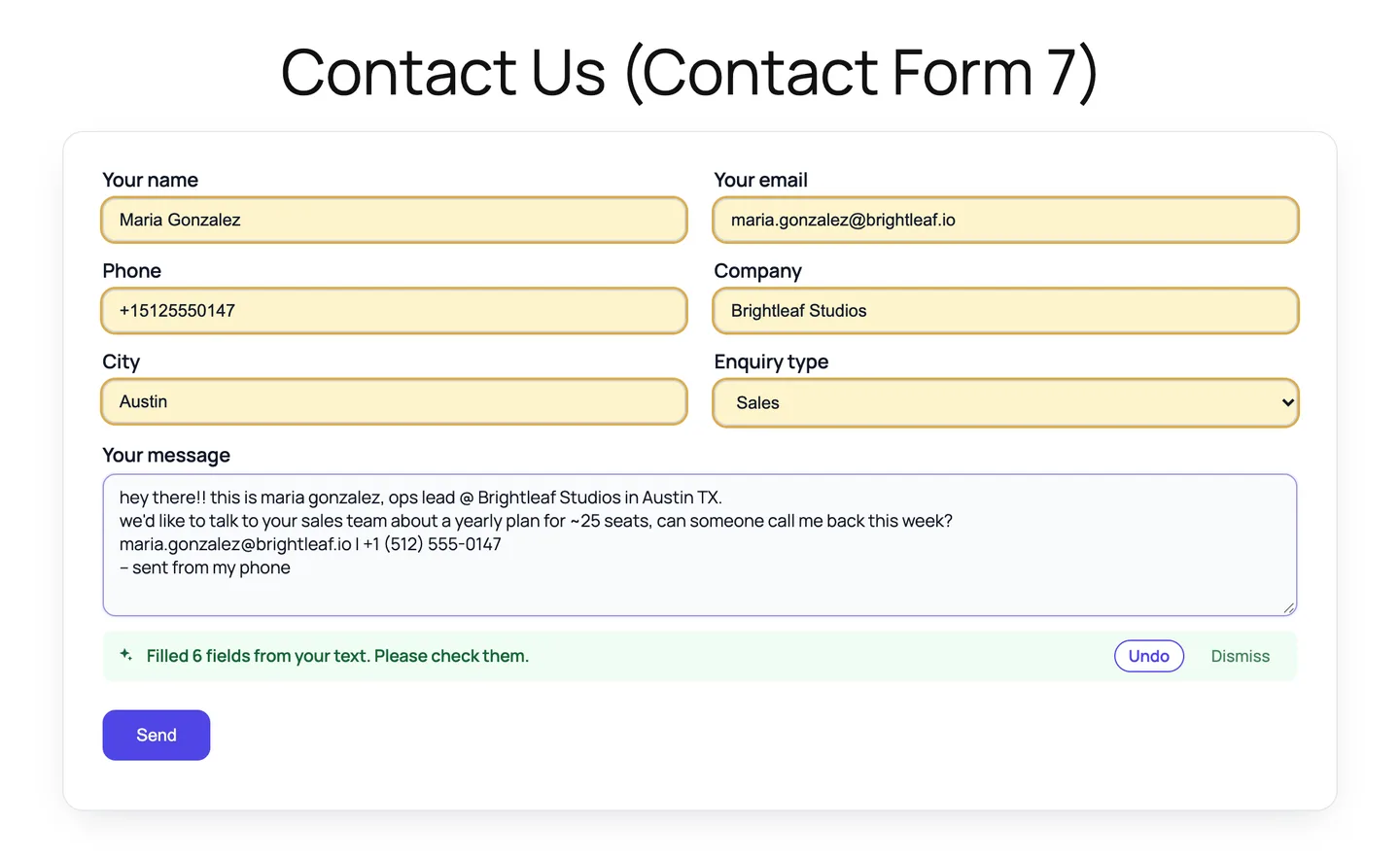
Task: Click into the Your email input field
Action: [x=1005, y=220]
